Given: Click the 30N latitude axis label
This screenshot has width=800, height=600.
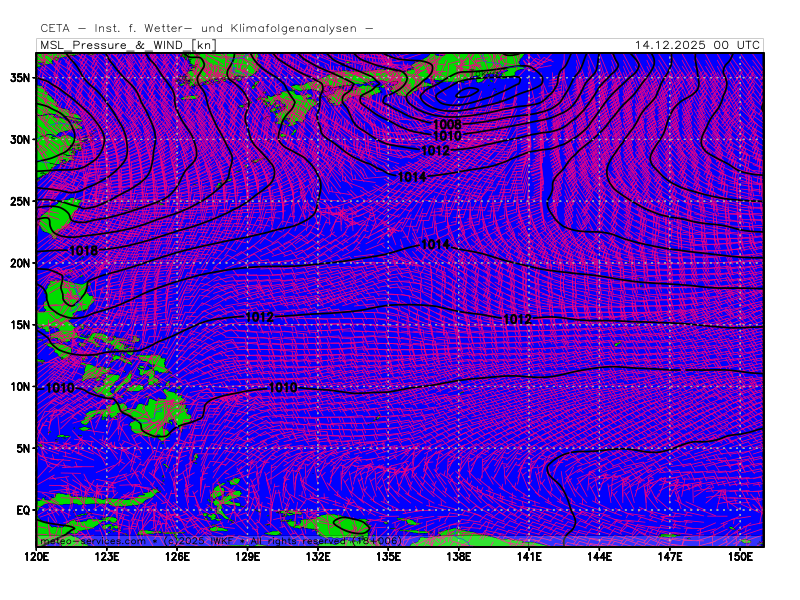Looking at the screenshot, I should (20, 139).
